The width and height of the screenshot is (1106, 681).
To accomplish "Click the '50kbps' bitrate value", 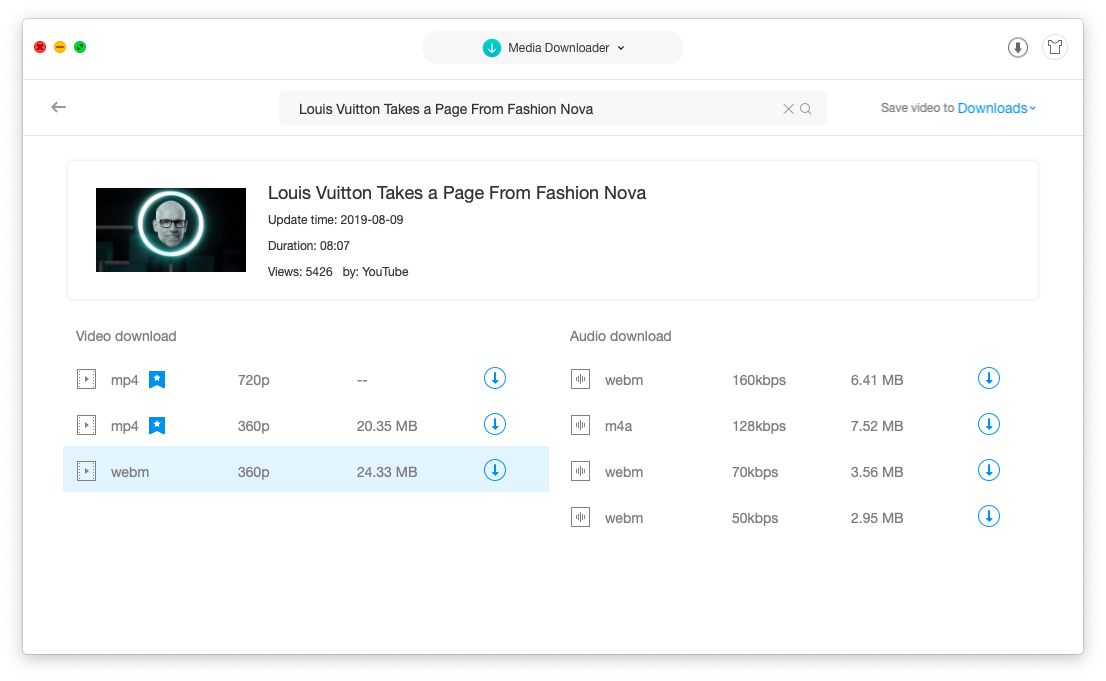I will click(x=755, y=518).
